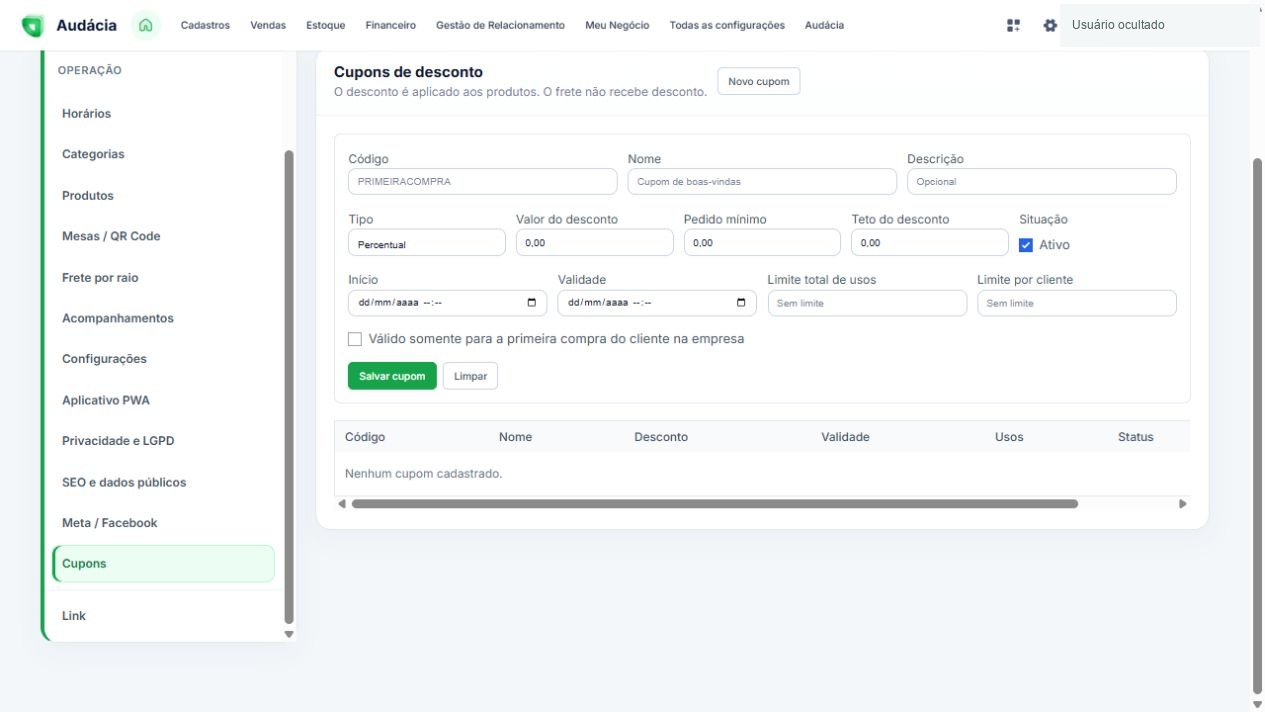Select Horários in the sidebar

click(x=163, y=114)
